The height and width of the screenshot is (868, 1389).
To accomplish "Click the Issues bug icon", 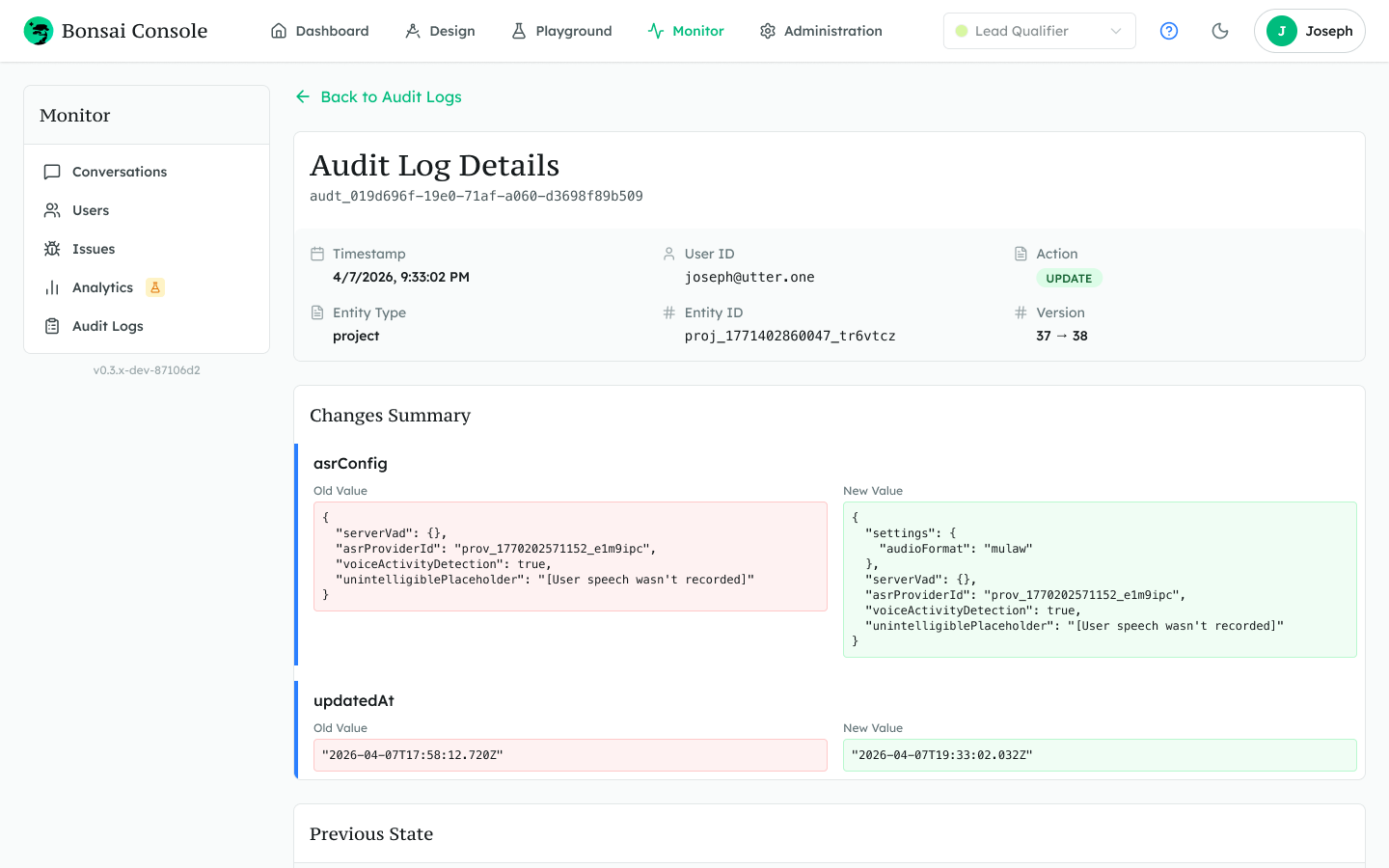I will click(52, 249).
